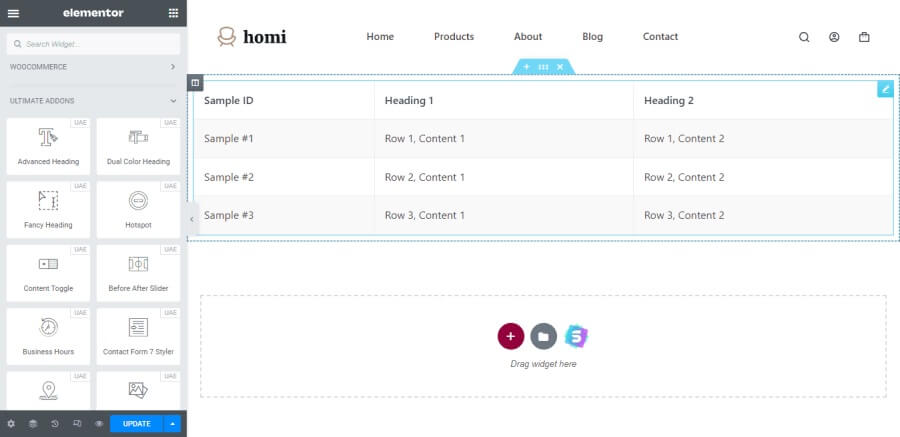Go to the Products menu item
This screenshot has width=900, height=437.
(x=454, y=37)
